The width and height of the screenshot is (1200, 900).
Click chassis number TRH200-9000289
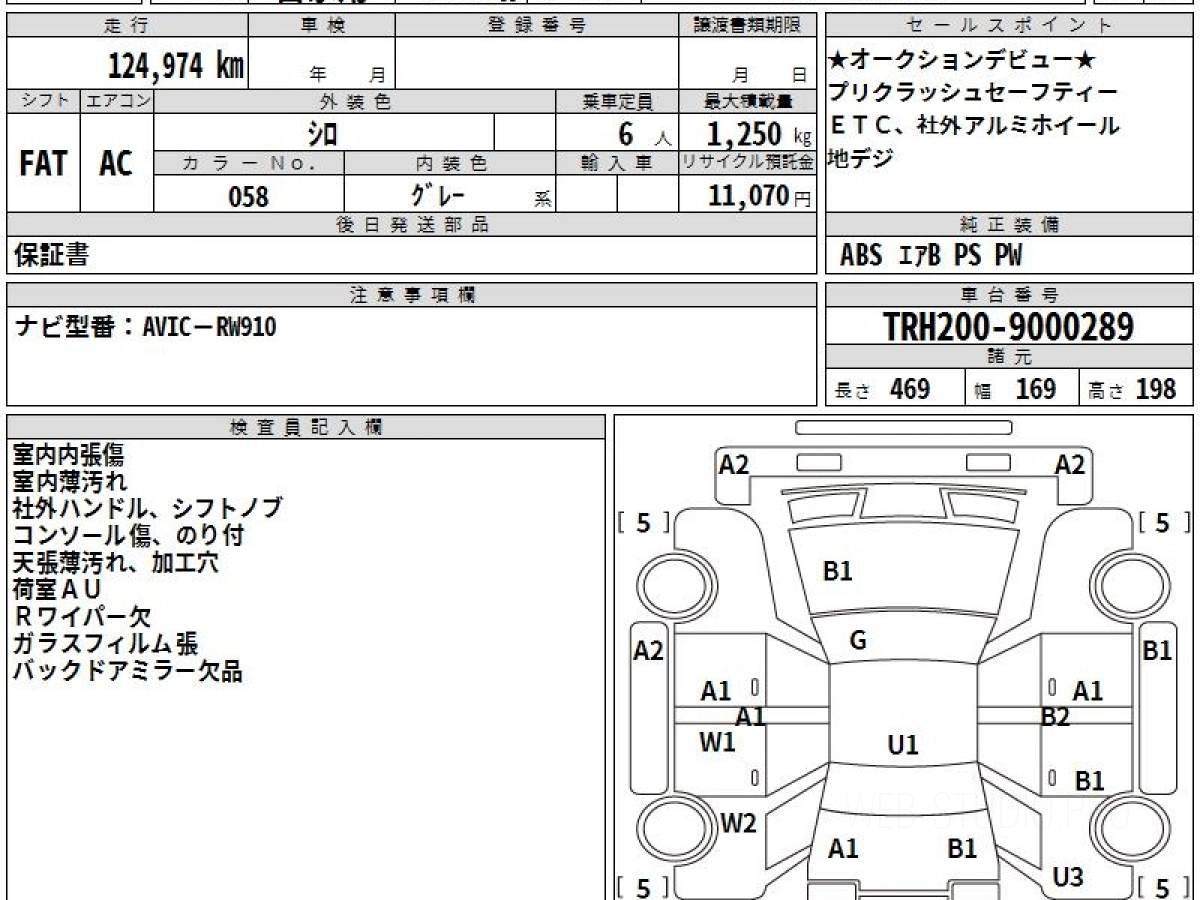coord(1009,327)
